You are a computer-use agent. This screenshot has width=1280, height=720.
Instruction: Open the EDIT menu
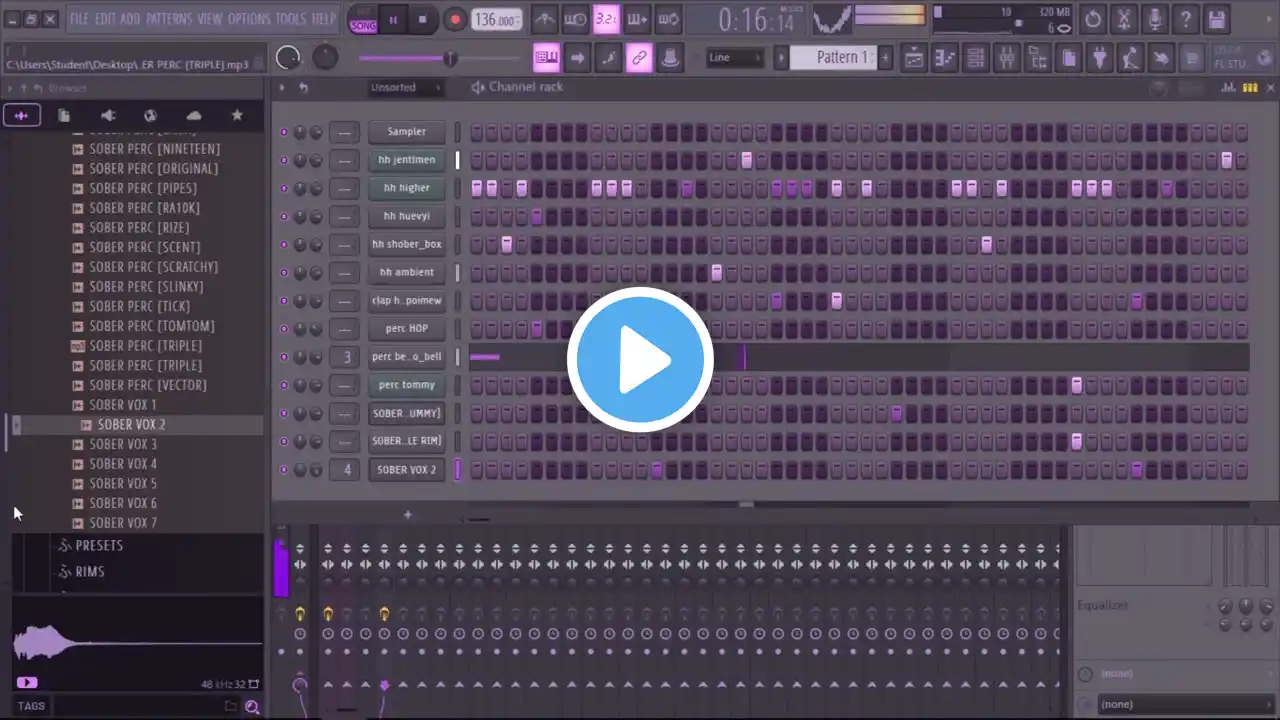click(x=105, y=19)
